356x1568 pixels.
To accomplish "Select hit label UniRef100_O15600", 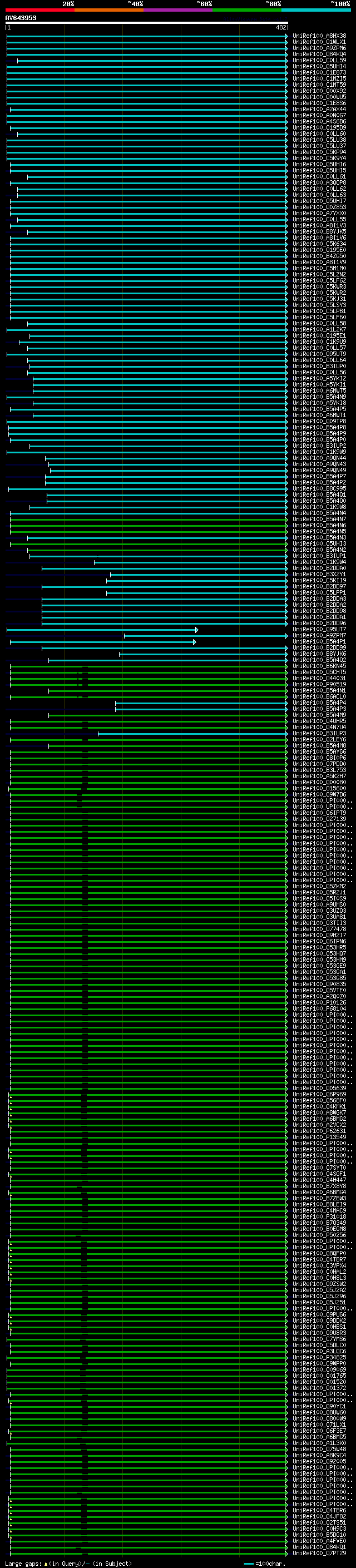I will tap(319, 788).
